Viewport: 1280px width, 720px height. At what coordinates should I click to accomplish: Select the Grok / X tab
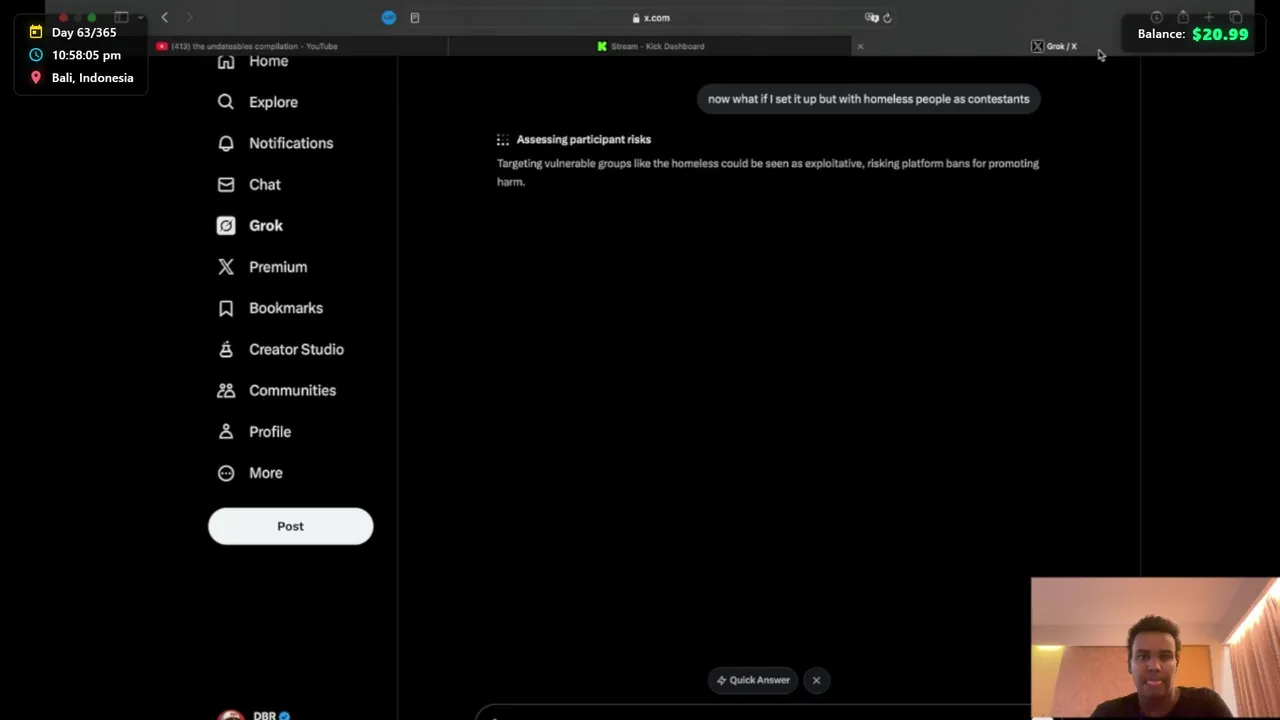pyautogui.click(x=1054, y=46)
